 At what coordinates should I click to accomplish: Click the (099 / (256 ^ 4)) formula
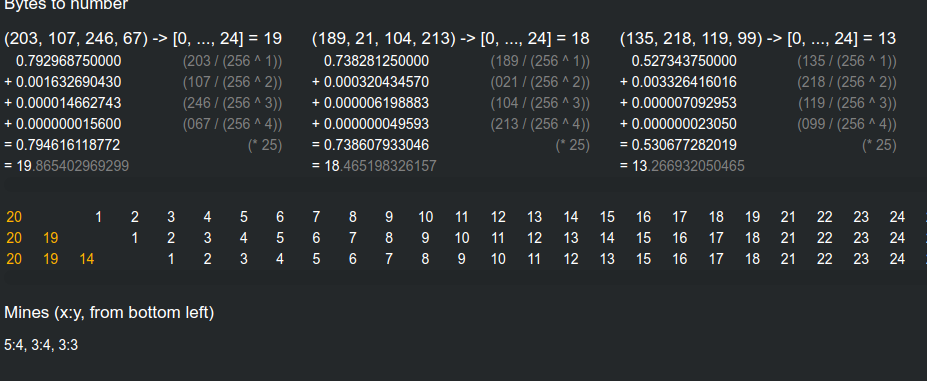pos(847,124)
